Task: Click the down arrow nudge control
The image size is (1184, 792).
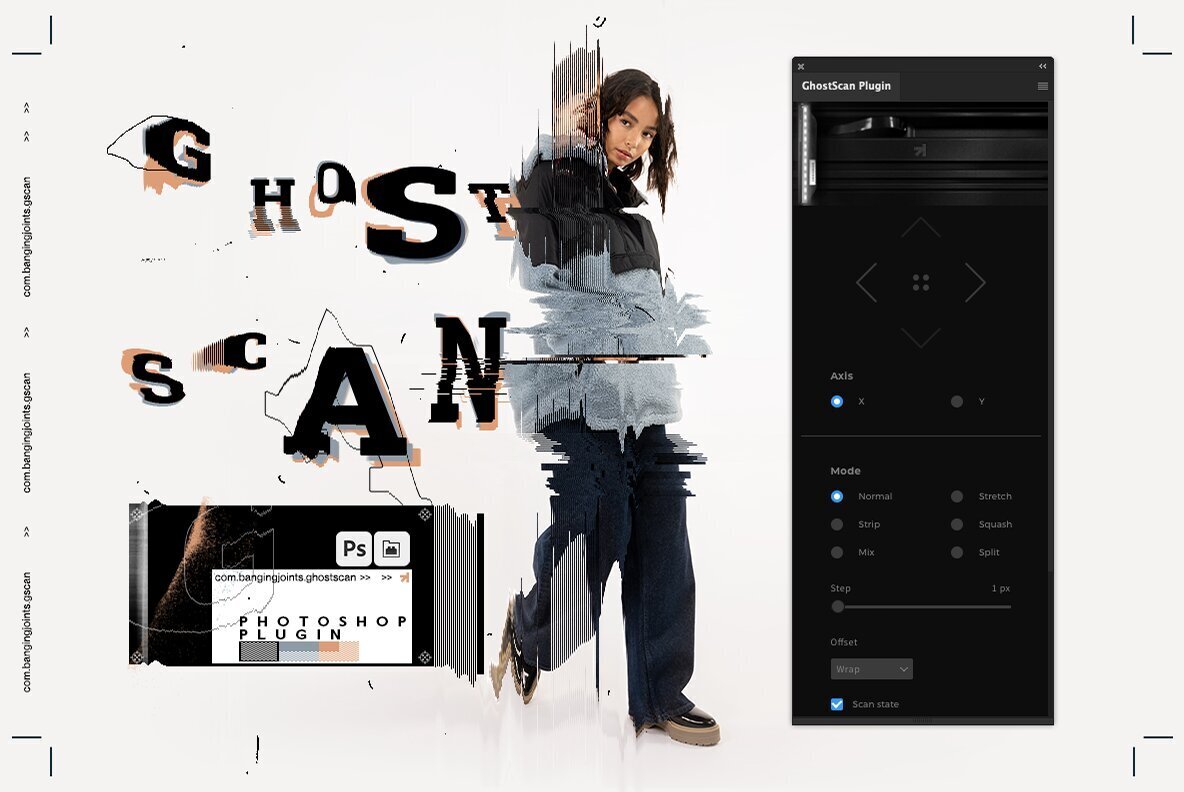Action: pos(921,338)
